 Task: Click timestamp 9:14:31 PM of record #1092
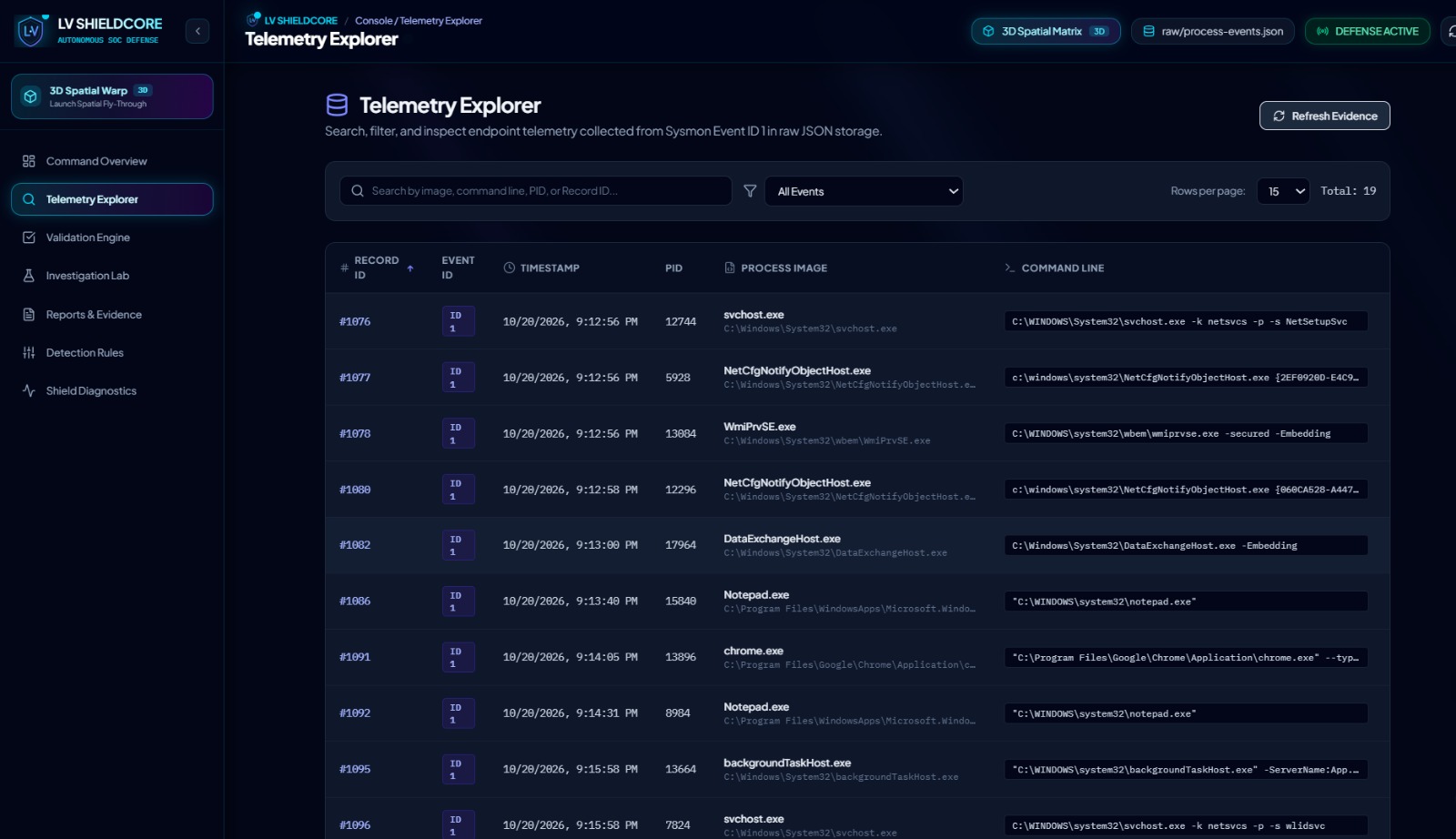[570, 713]
